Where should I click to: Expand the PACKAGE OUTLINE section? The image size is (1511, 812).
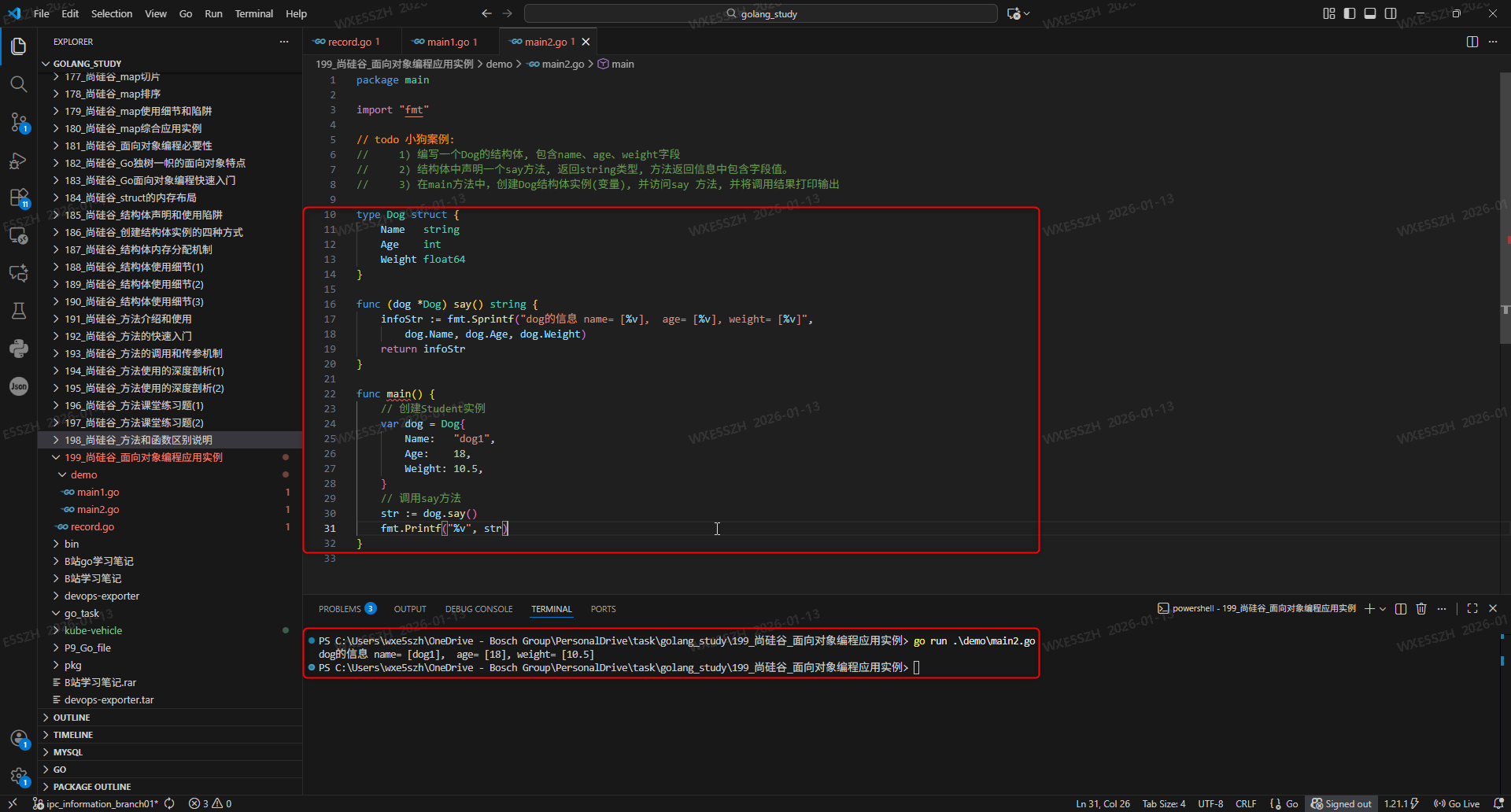click(x=170, y=787)
